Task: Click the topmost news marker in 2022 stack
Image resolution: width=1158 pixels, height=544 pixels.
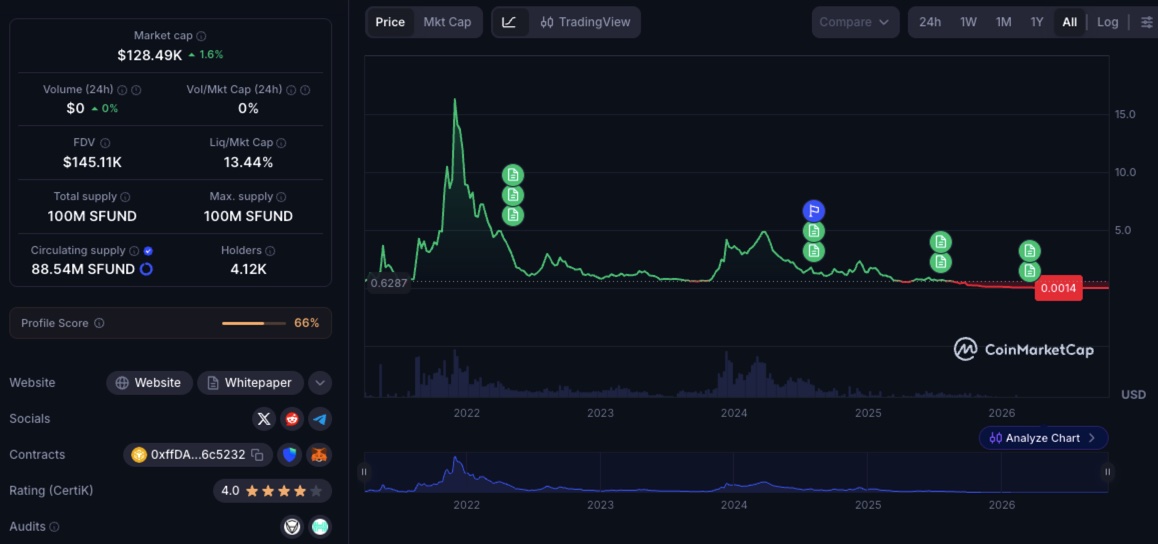Action: point(513,175)
